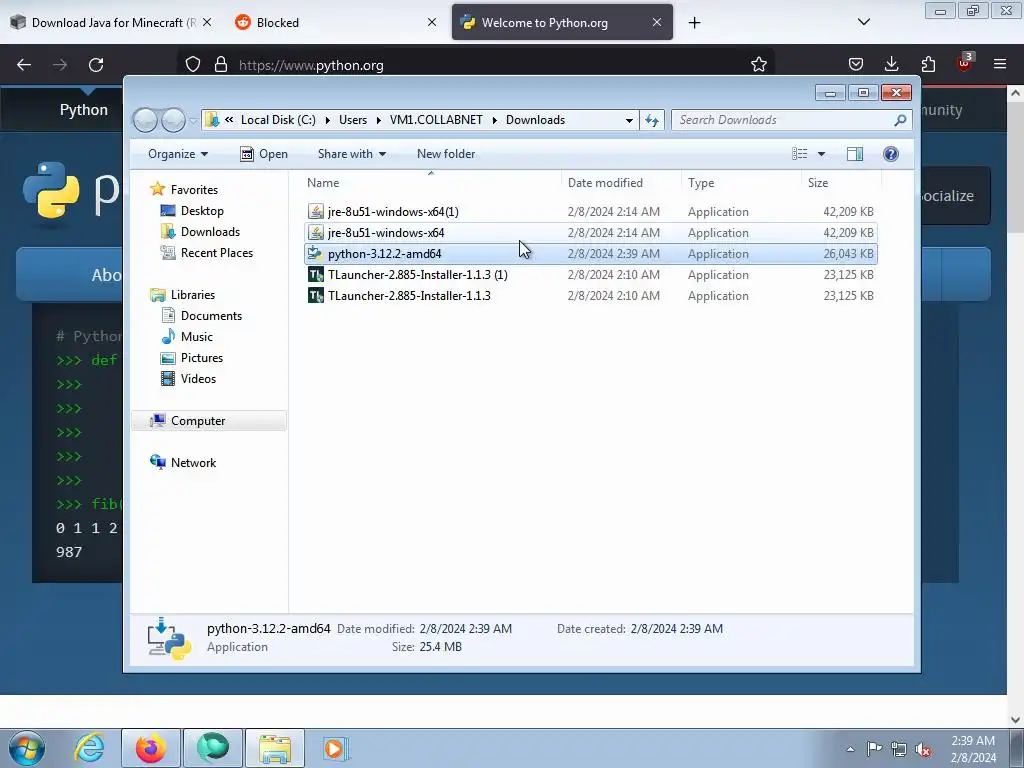Click Local Disk (C:) breadcrumb
This screenshot has height=768, width=1024.
pyautogui.click(x=278, y=120)
